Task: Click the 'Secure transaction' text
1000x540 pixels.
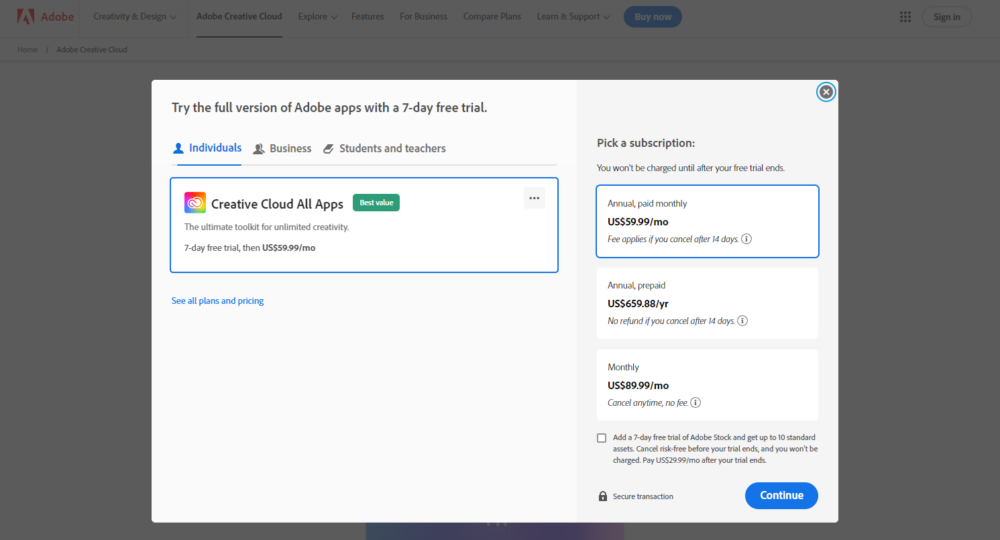Action: [643, 497]
